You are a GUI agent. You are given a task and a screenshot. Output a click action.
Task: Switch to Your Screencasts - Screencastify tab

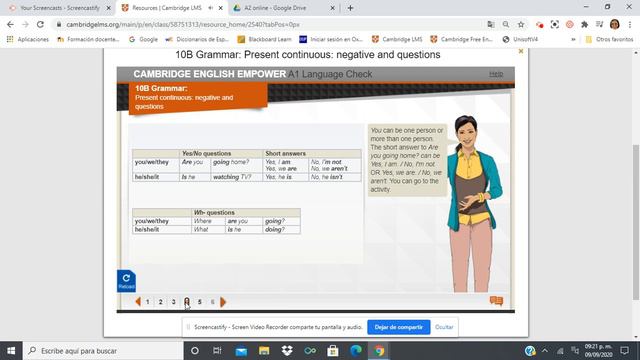click(60, 8)
